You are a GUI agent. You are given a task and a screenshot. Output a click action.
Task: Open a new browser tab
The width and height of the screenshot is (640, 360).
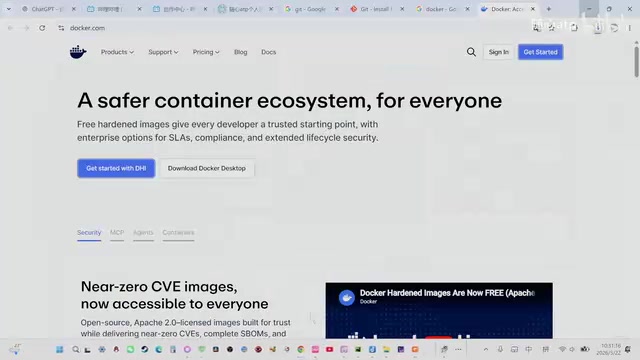click(549, 9)
